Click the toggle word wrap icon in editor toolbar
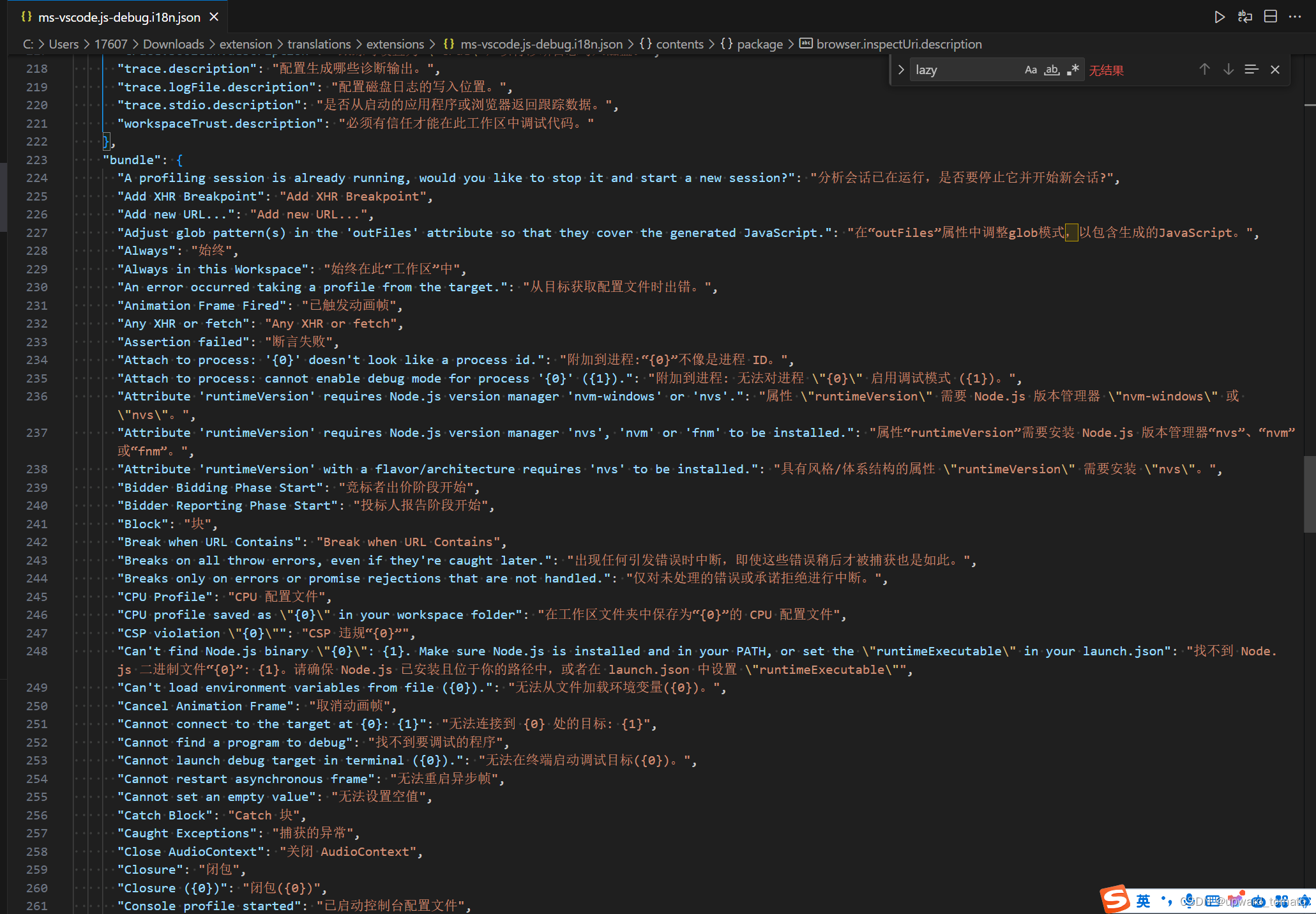The width and height of the screenshot is (1316, 914). [x=1244, y=17]
